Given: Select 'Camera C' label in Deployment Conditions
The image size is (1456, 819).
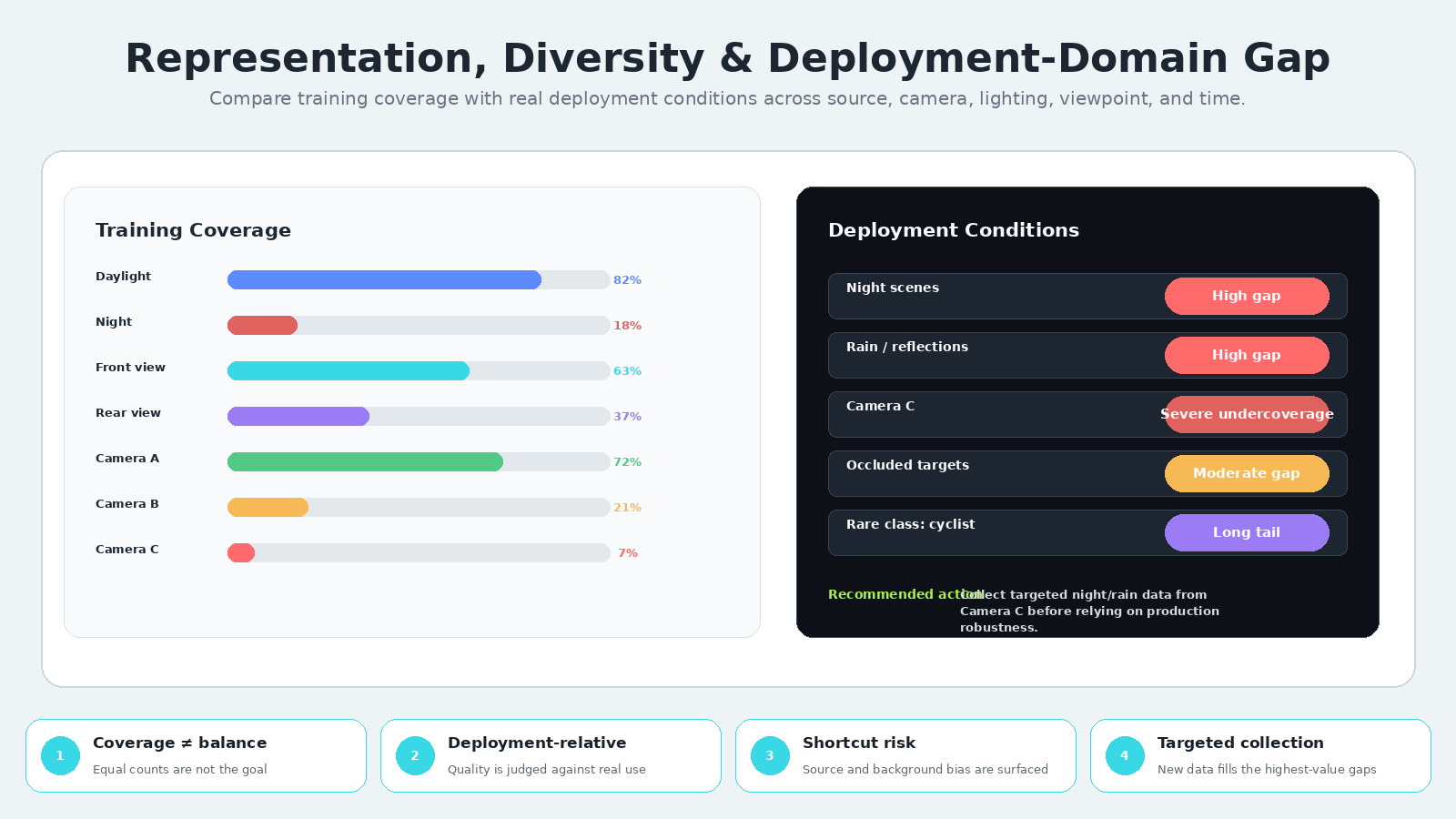Looking at the screenshot, I should point(881,406).
